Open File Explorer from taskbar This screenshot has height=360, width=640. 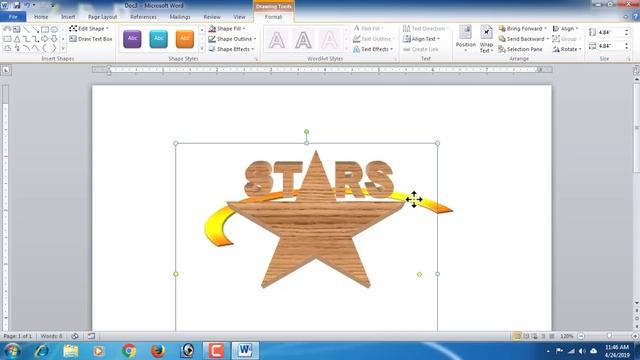click(71, 351)
